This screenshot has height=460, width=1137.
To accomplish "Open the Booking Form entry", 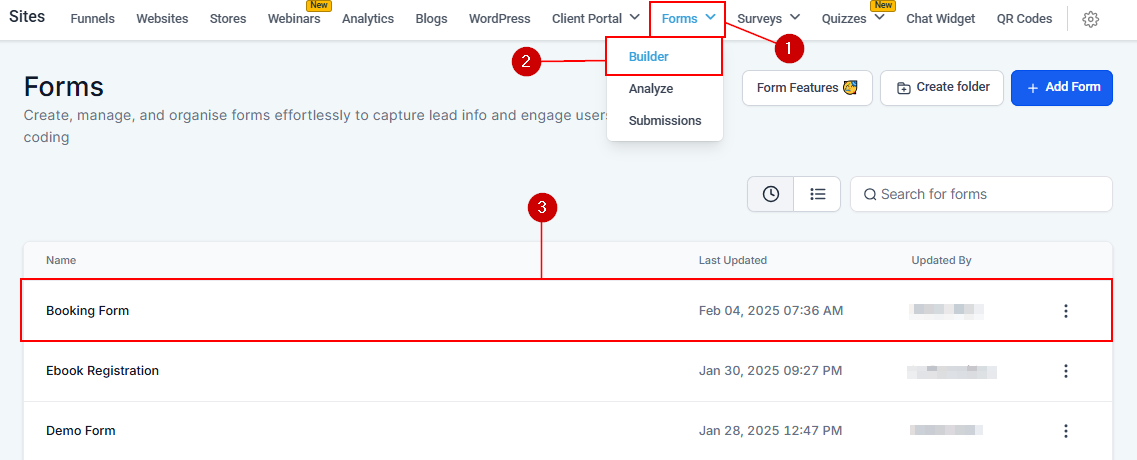I will [x=88, y=311].
